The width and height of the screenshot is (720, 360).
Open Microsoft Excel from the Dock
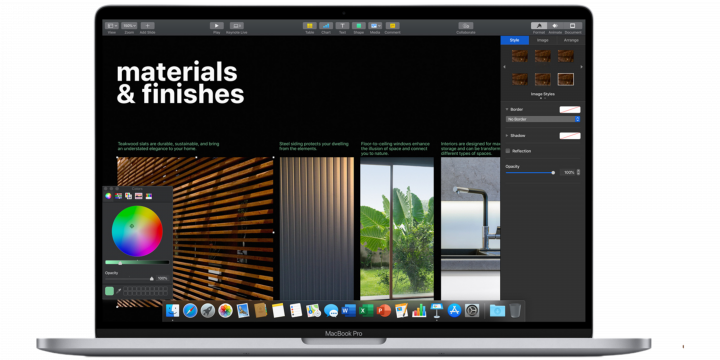(366, 311)
